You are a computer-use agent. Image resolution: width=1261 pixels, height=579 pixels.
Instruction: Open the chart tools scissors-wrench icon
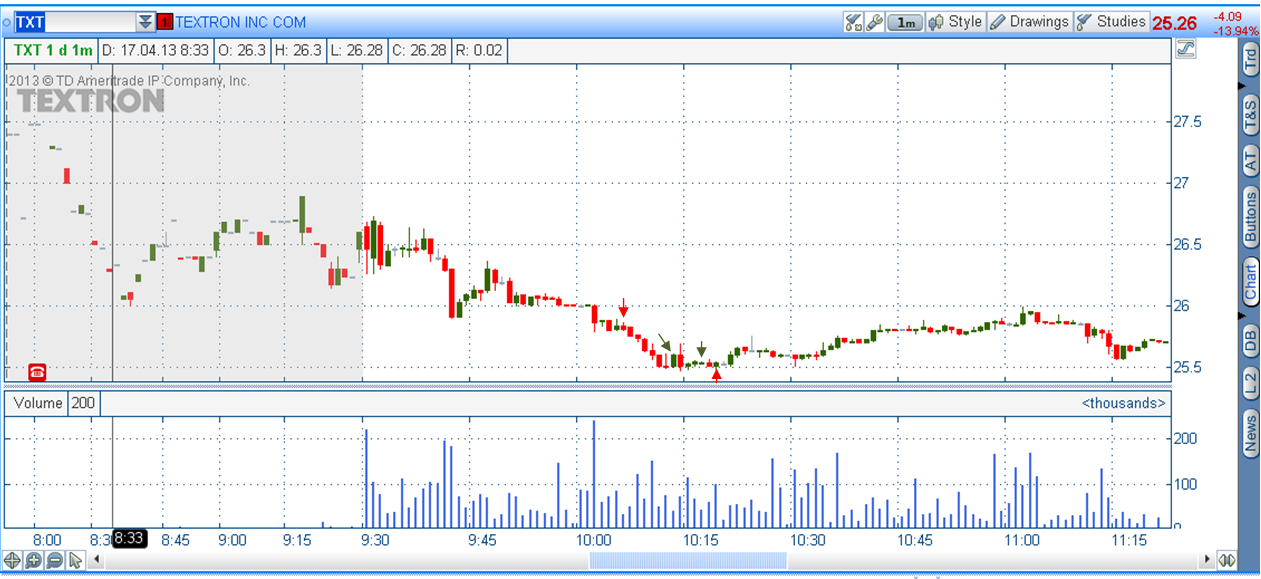[x=853, y=22]
